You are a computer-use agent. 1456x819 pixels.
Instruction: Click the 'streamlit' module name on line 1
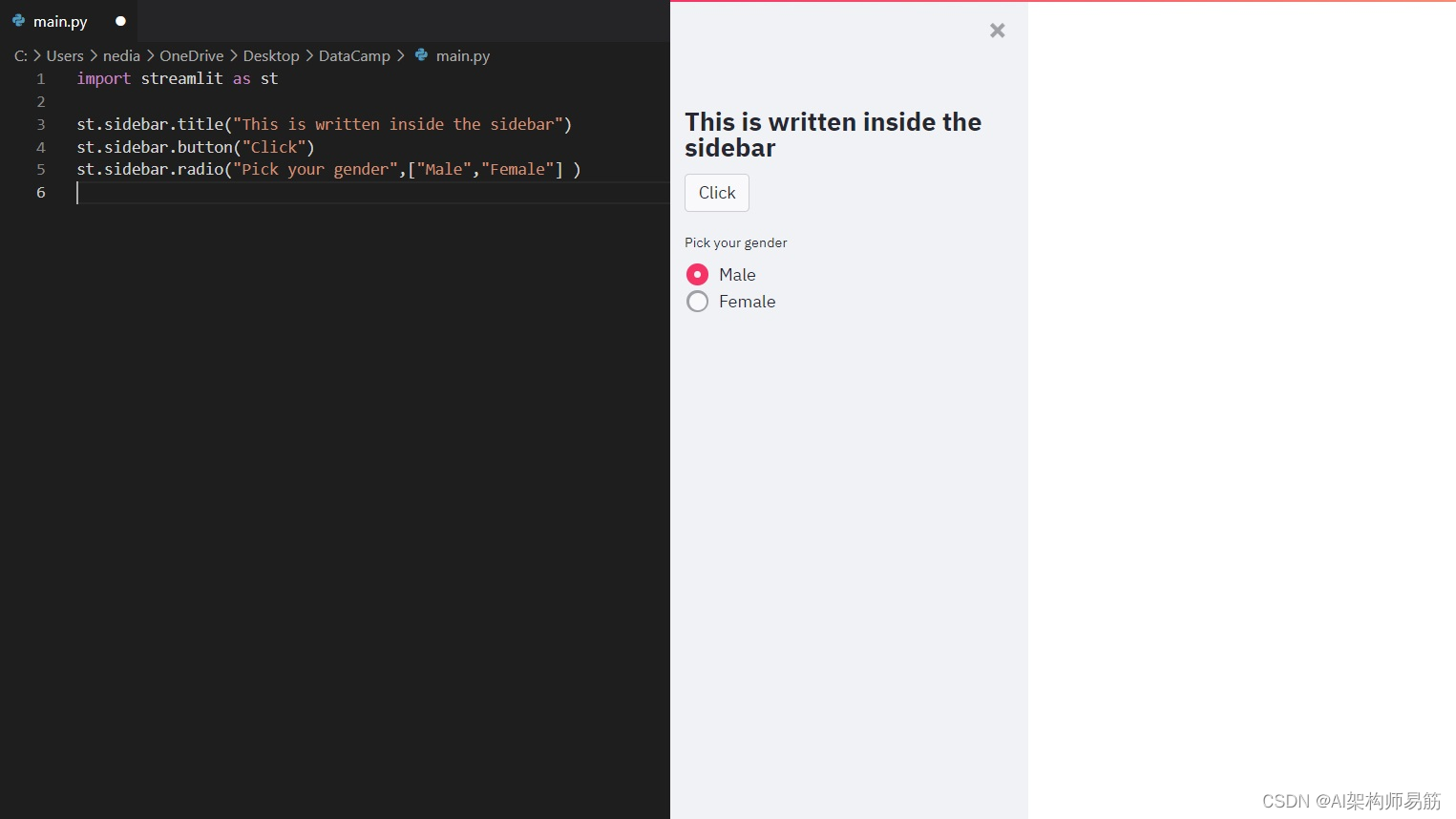[181, 78]
